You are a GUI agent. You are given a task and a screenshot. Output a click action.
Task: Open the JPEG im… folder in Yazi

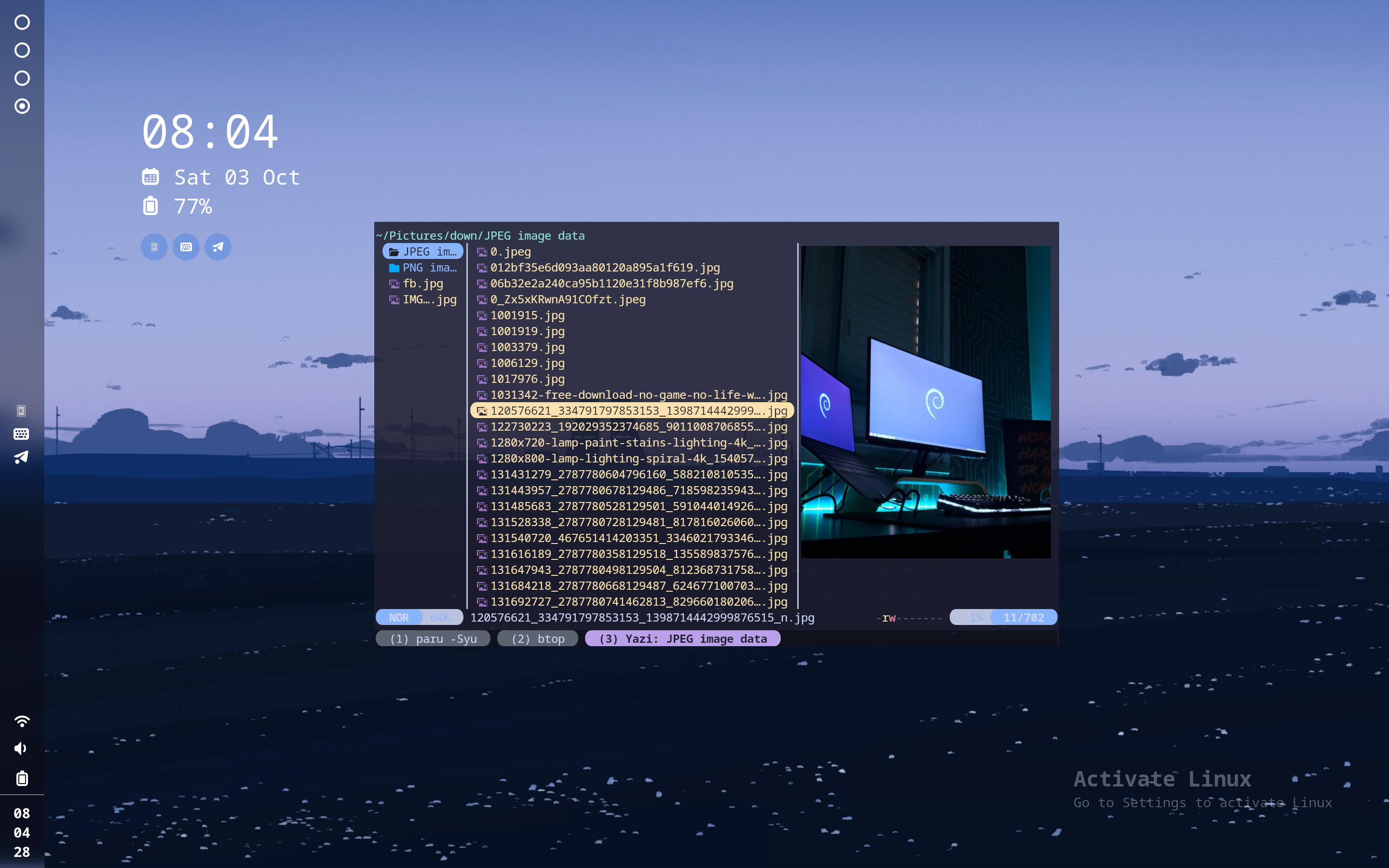tap(423, 251)
